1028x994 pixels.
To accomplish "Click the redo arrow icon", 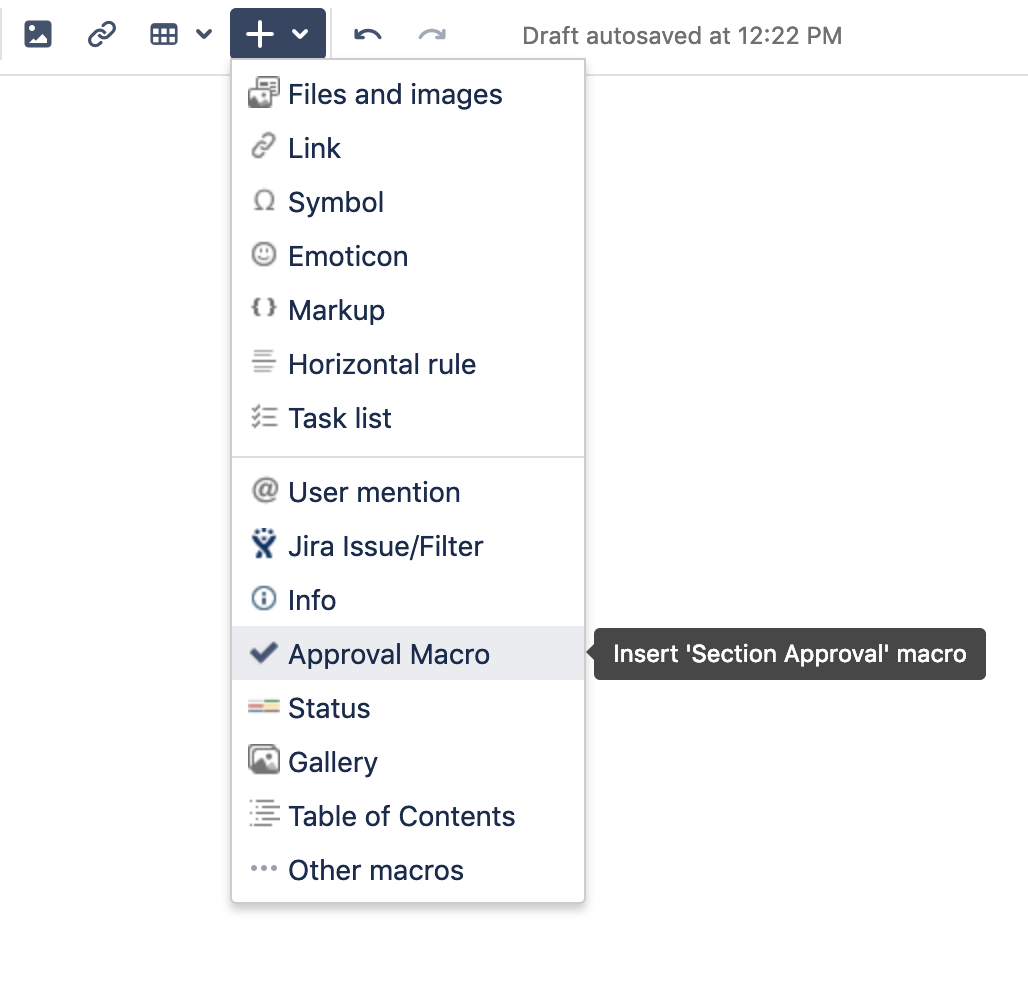I will (432, 35).
